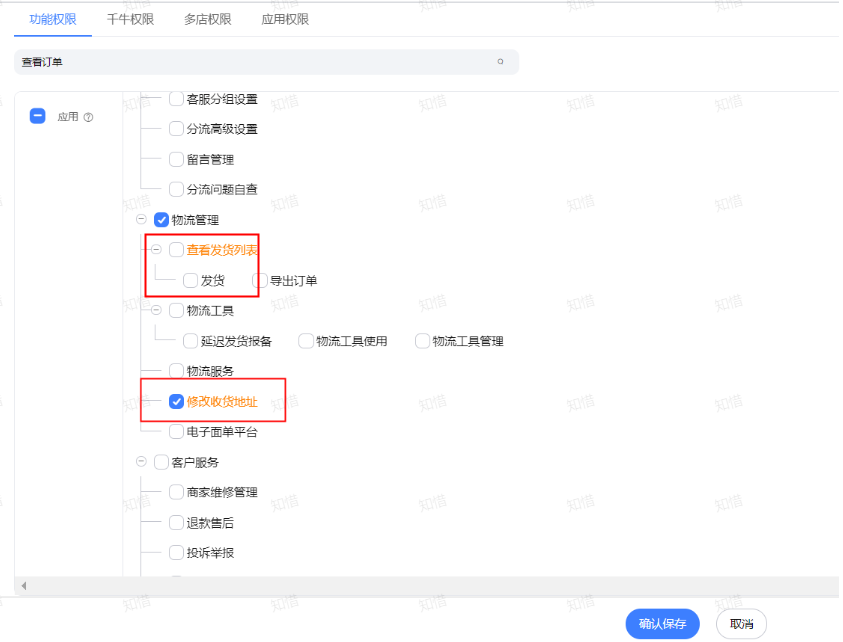Check the 客户服务 checkbox
The width and height of the screenshot is (843, 642).
coord(161,462)
